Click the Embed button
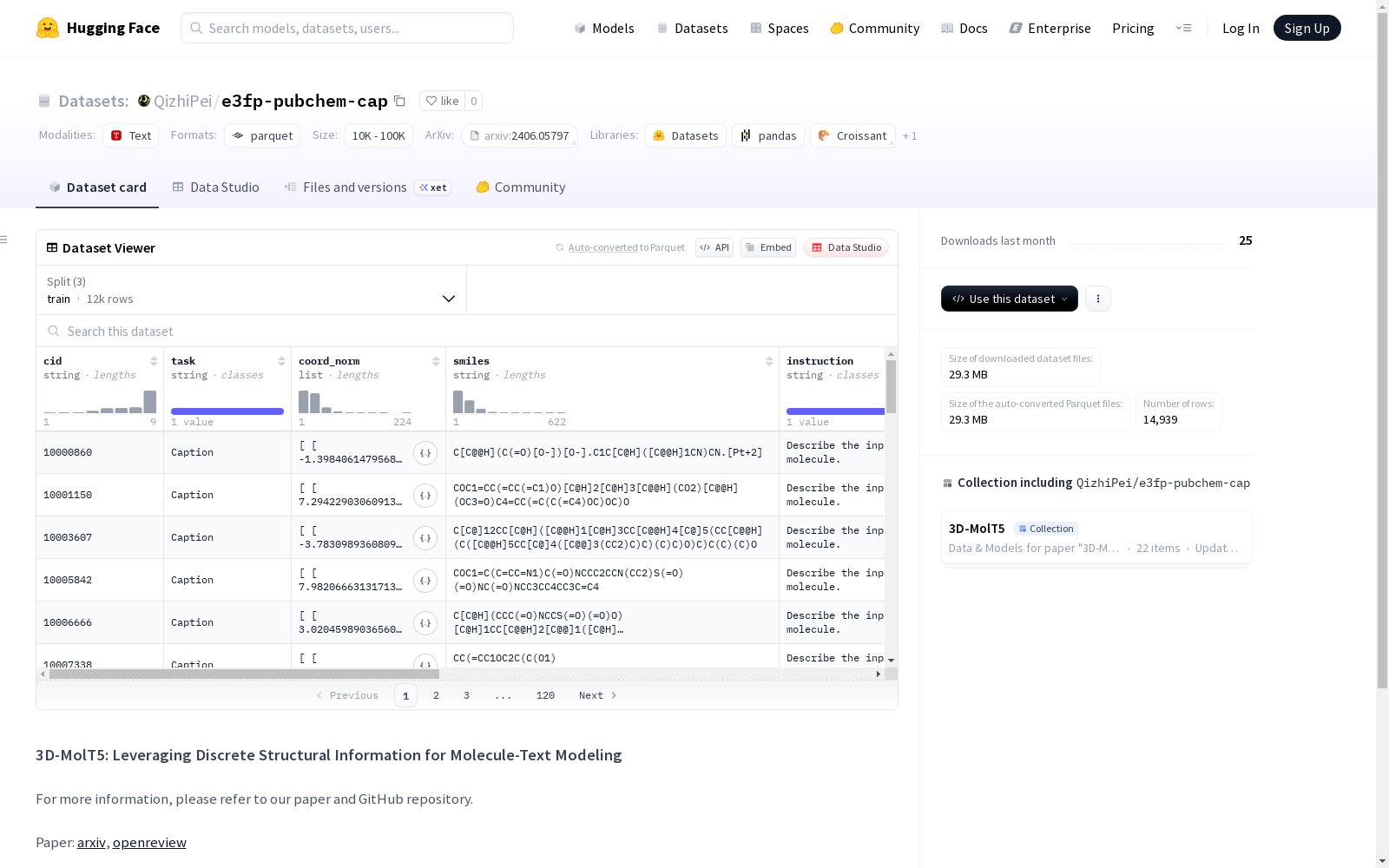The height and width of the screenshot is (868, 1389). pyautogui.click(x=768, y=247)
